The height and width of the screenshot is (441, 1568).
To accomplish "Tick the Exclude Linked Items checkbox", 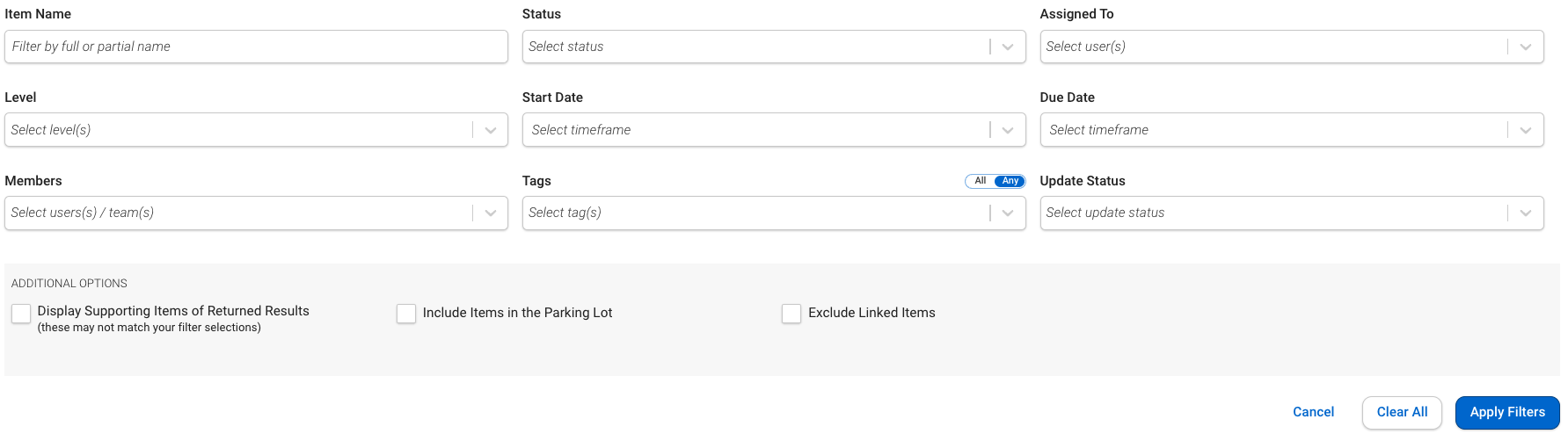I will click(791, 314).
